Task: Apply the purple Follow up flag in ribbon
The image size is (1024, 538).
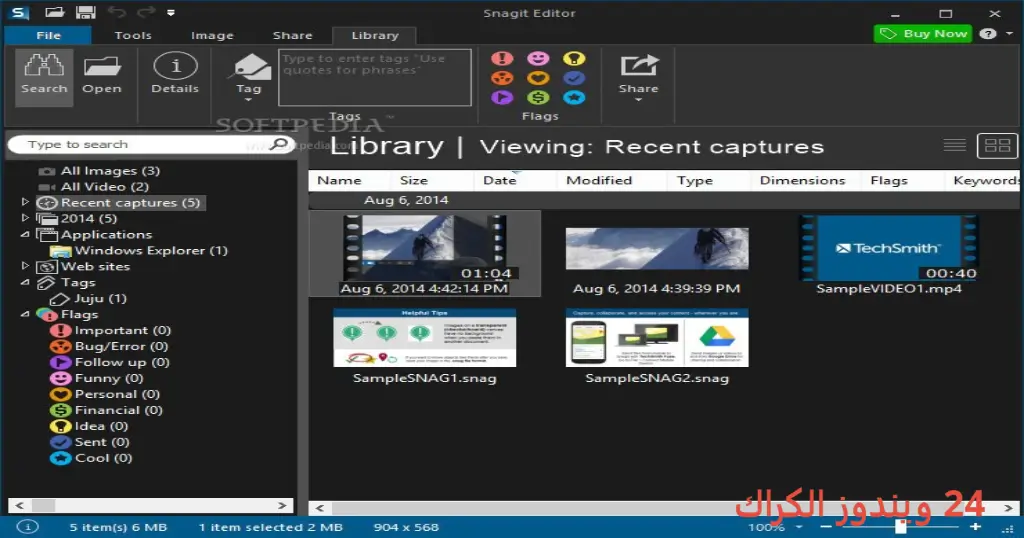Action: point(502,97)
